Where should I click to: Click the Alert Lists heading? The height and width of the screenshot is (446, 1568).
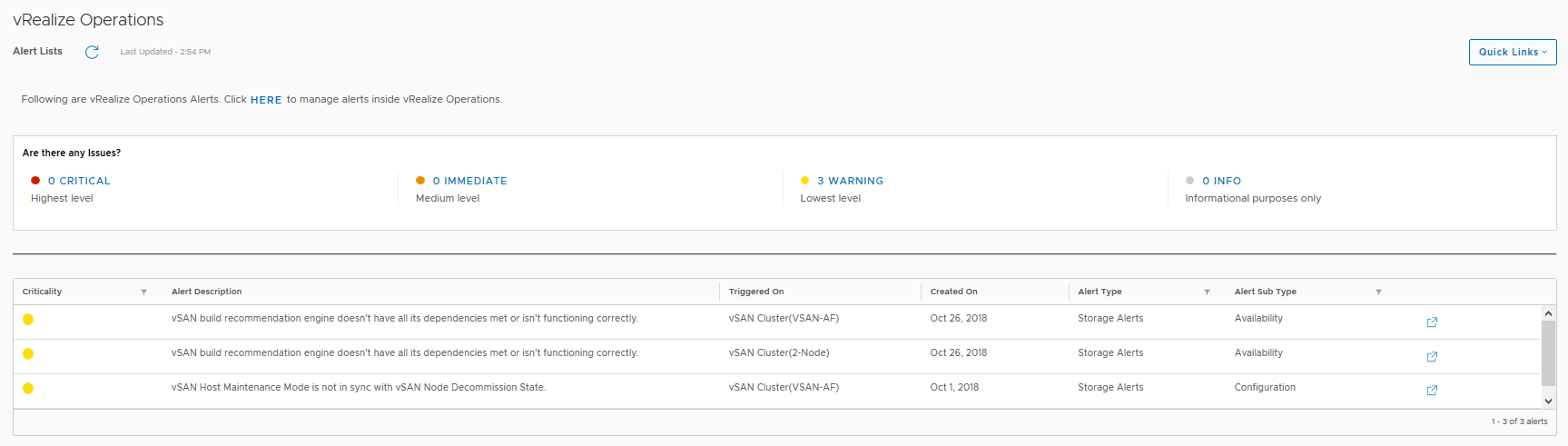37,51
